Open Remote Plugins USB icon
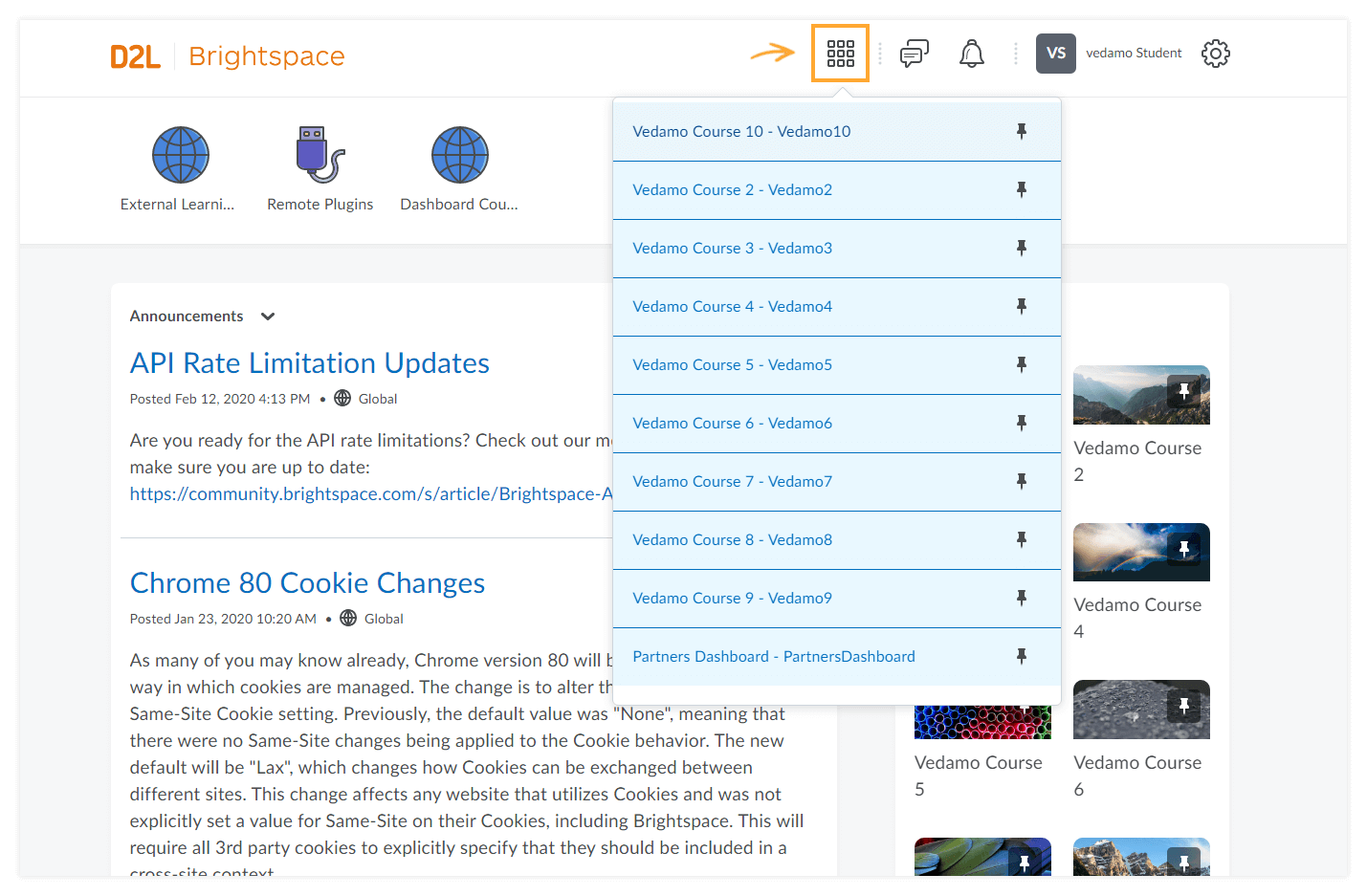Viewport: 1367px width, 896px height. tap(320, 155)
